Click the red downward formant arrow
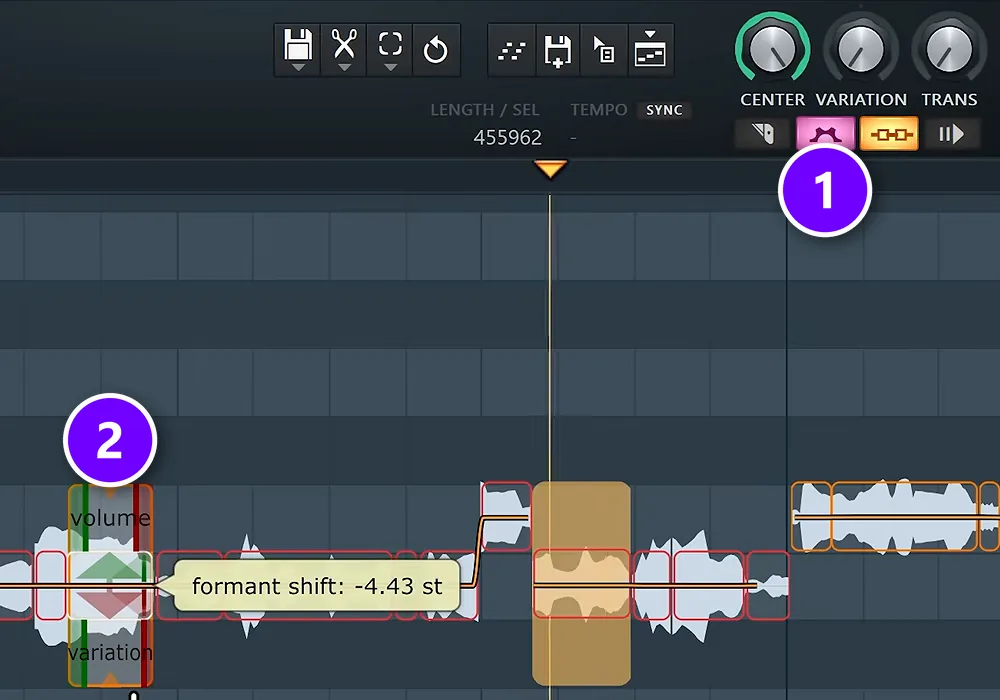Viewport: 1000px width, 700px height. click(110, 604)
